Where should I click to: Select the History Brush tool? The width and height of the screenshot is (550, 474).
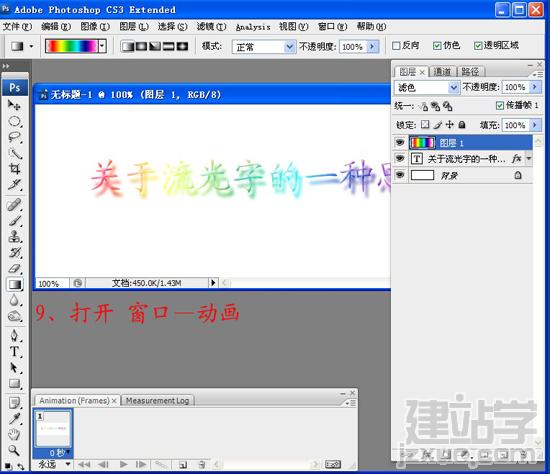point(14,253)
